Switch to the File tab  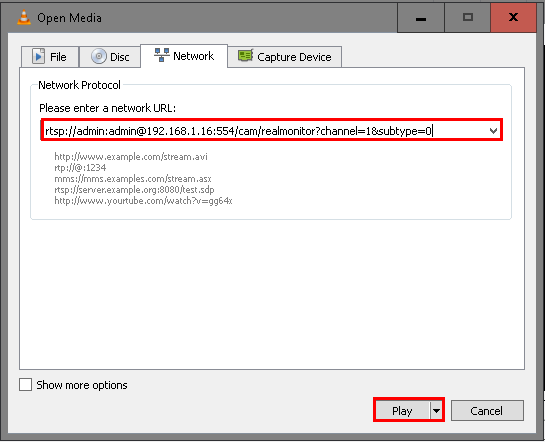pyautogui.click(x=50, y=57)
